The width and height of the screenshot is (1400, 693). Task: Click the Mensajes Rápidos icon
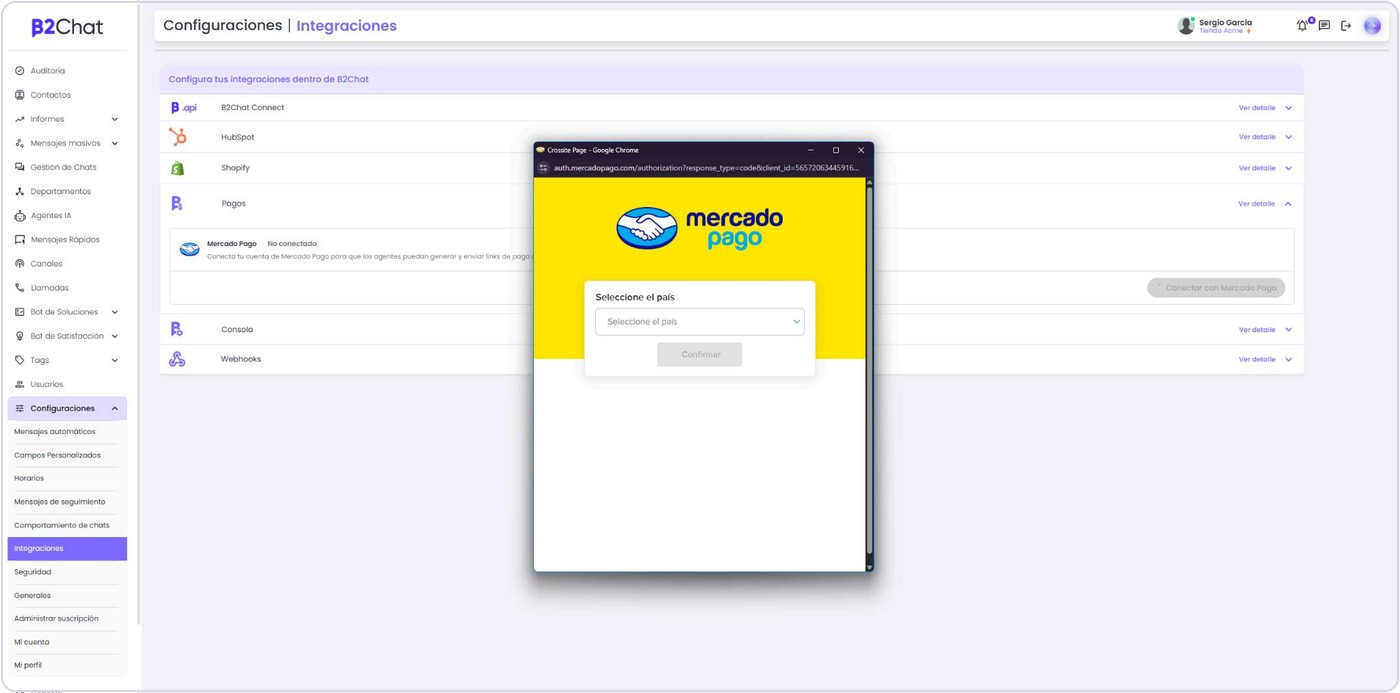tap(20, 240)
